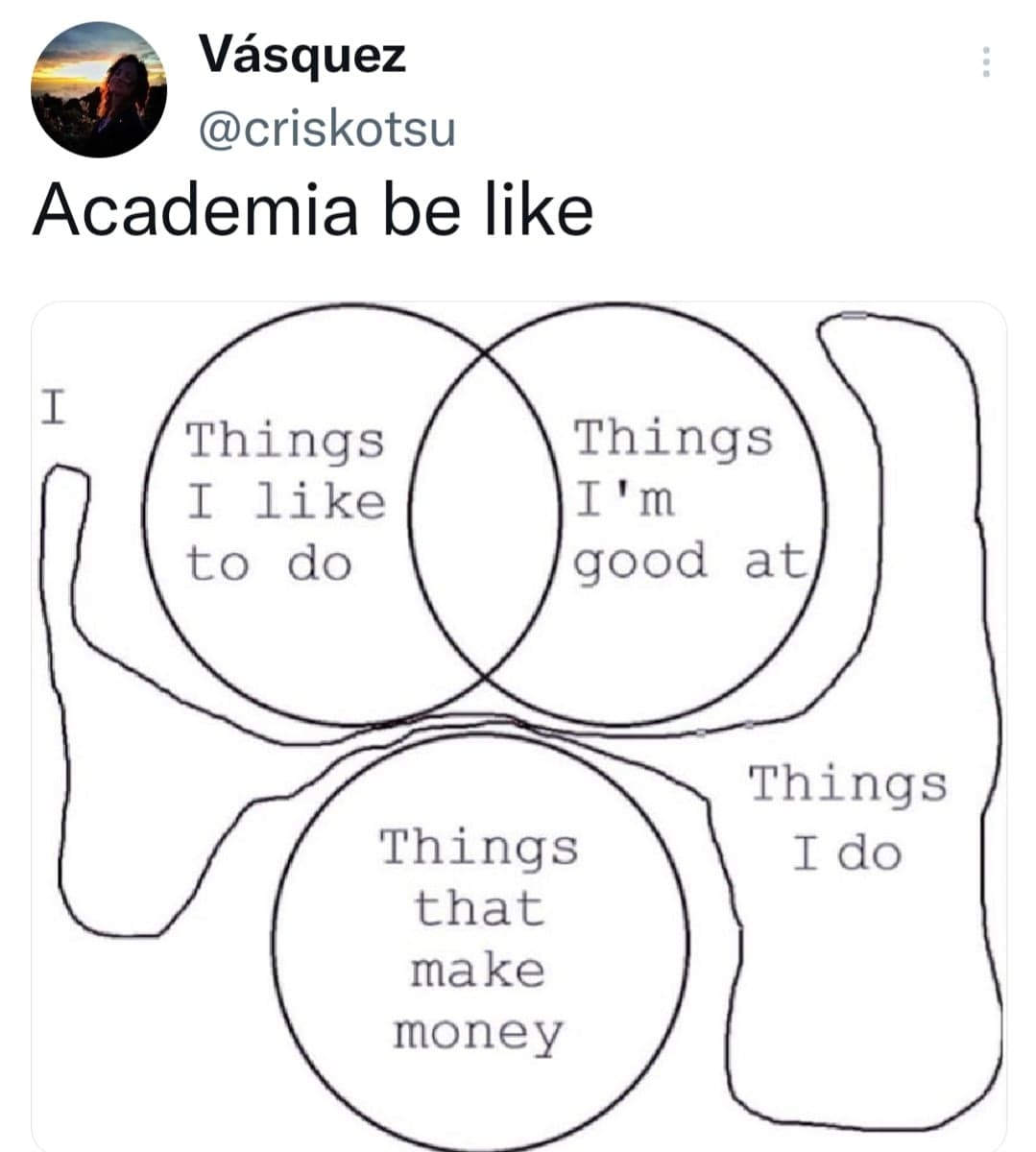Click the word 'good' in the right circle
This screenshot has width=1036, height=1152.
(x=639, y=563)
